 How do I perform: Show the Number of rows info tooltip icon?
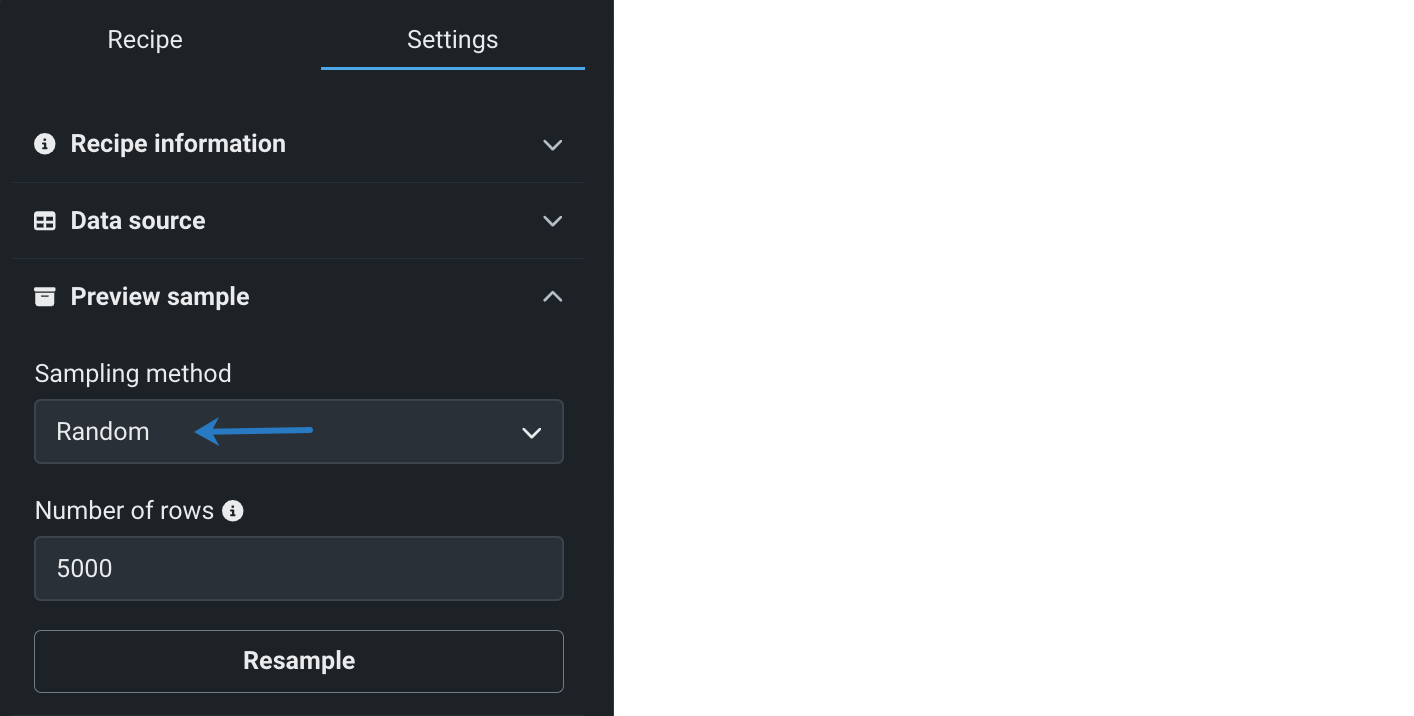pos(233,511)
